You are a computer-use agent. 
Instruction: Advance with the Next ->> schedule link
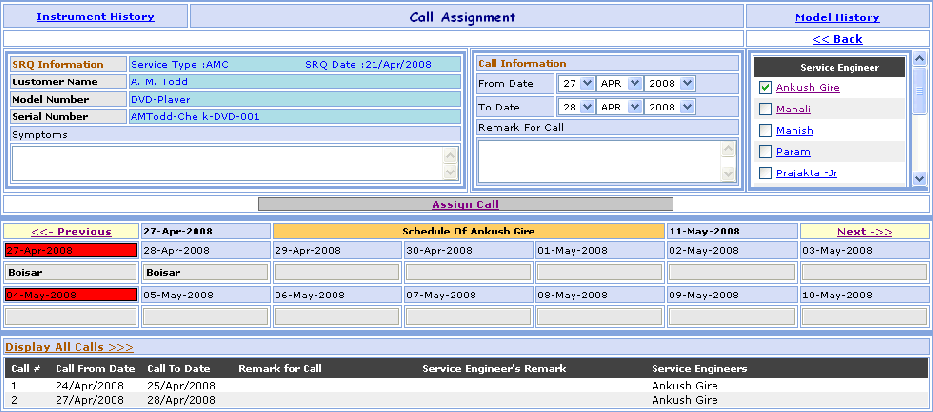point(864,231)
